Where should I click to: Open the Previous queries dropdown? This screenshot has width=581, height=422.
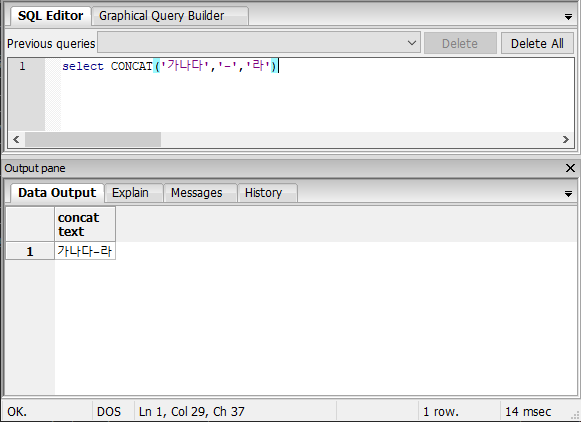[259, 43]
